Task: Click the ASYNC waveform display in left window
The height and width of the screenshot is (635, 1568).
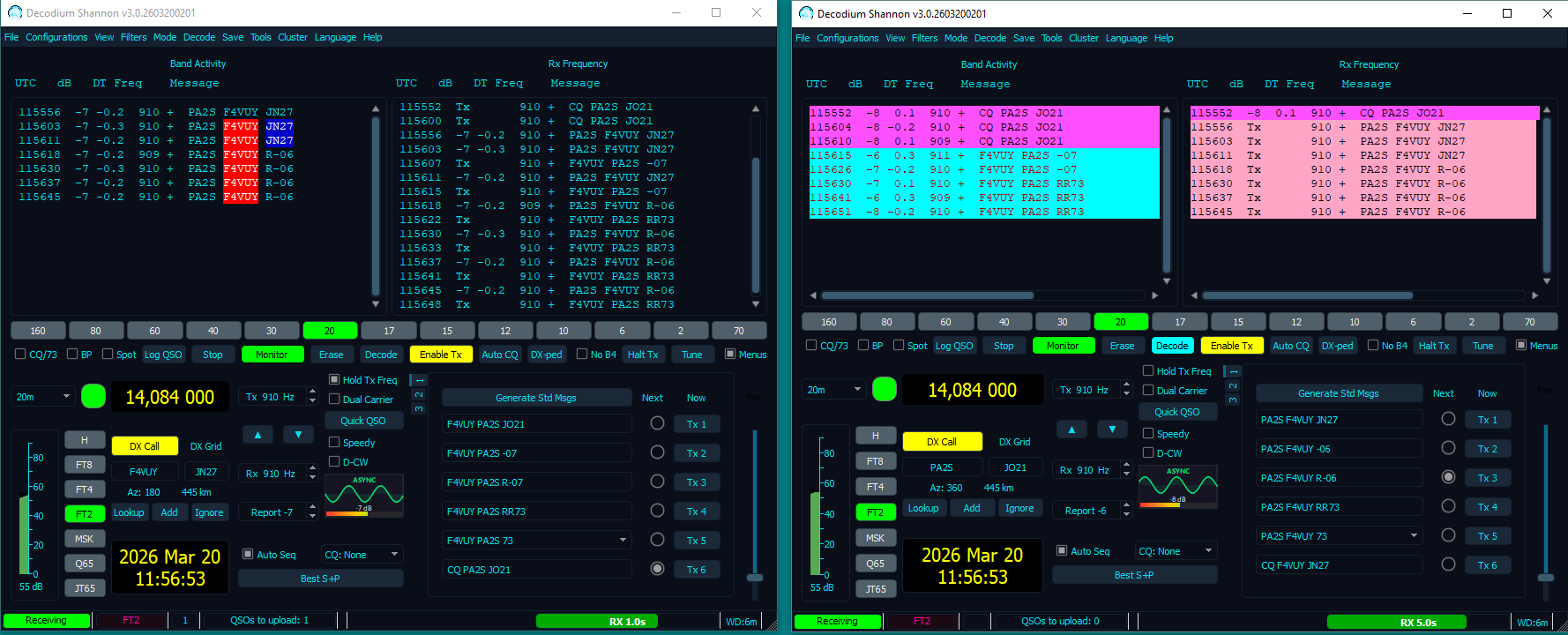Action: click(x=364, y=494)
